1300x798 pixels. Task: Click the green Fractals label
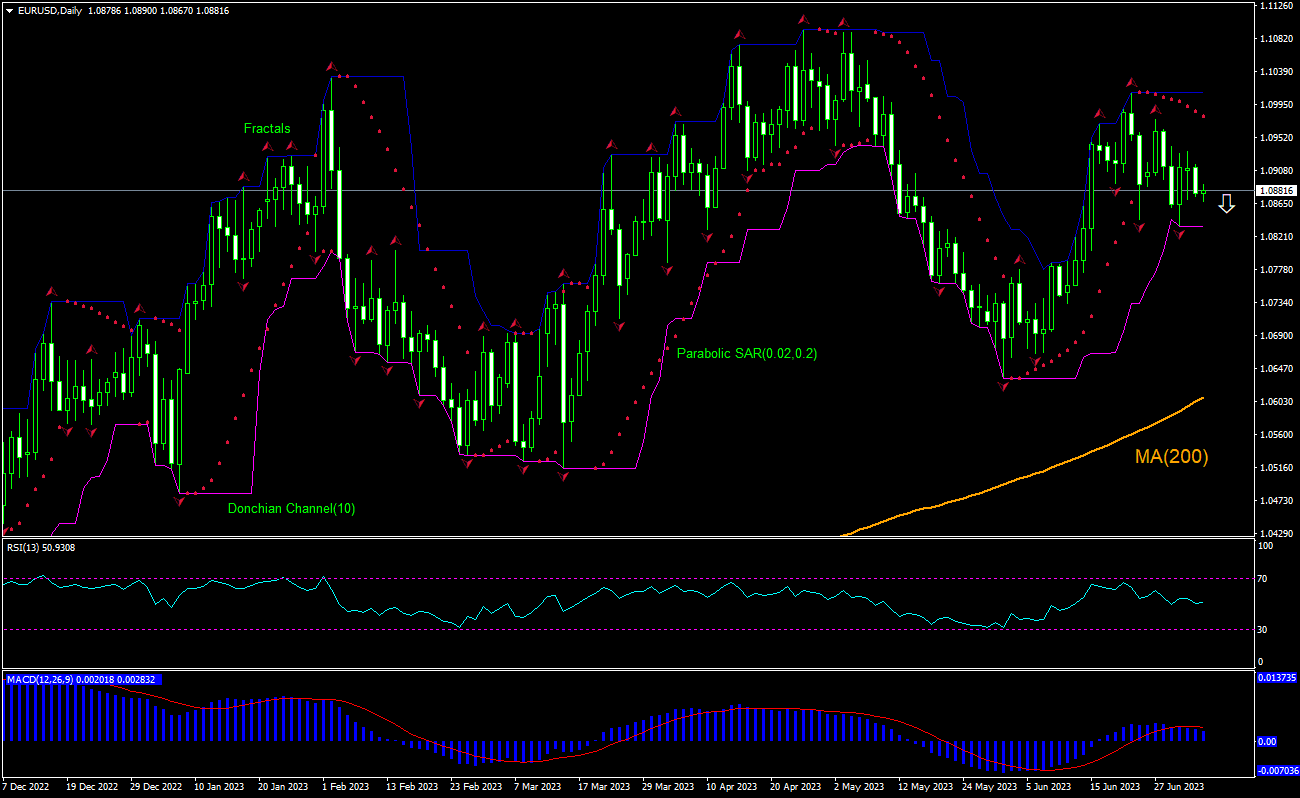(266, 128)
